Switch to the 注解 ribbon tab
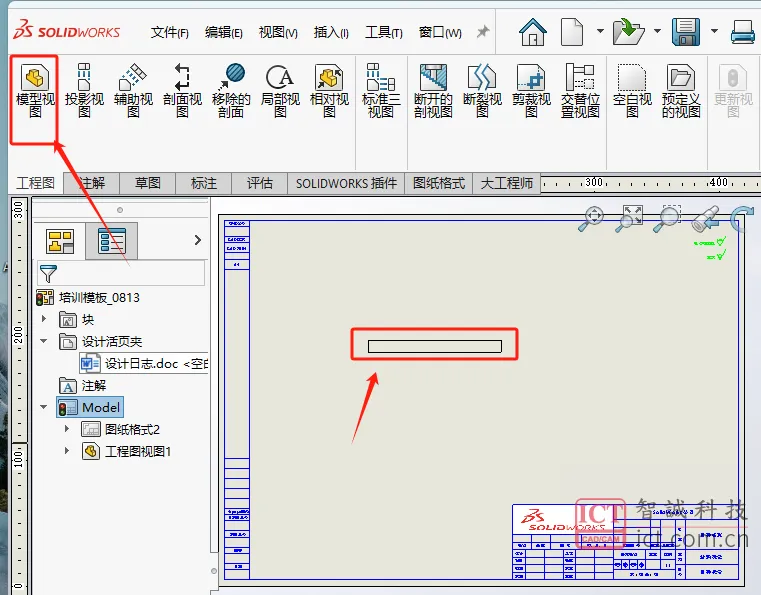The height and width of the screenshot is (595, 761). (x=91, y=183)
